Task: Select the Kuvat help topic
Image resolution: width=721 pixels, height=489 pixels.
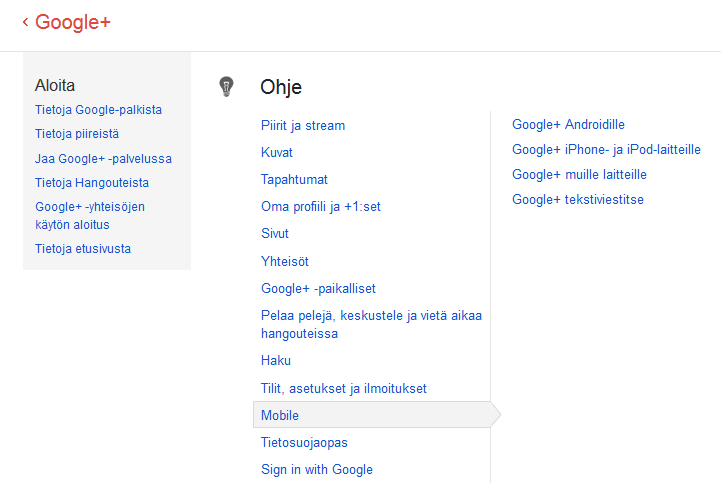Action: [277, 153]
